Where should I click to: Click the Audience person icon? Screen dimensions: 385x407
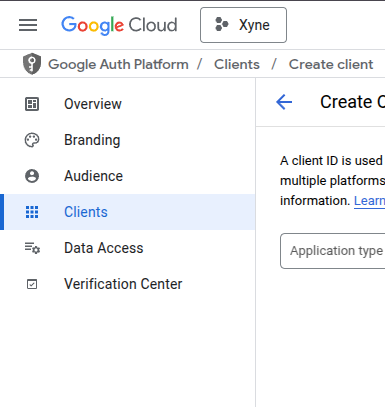coord(32,176)
